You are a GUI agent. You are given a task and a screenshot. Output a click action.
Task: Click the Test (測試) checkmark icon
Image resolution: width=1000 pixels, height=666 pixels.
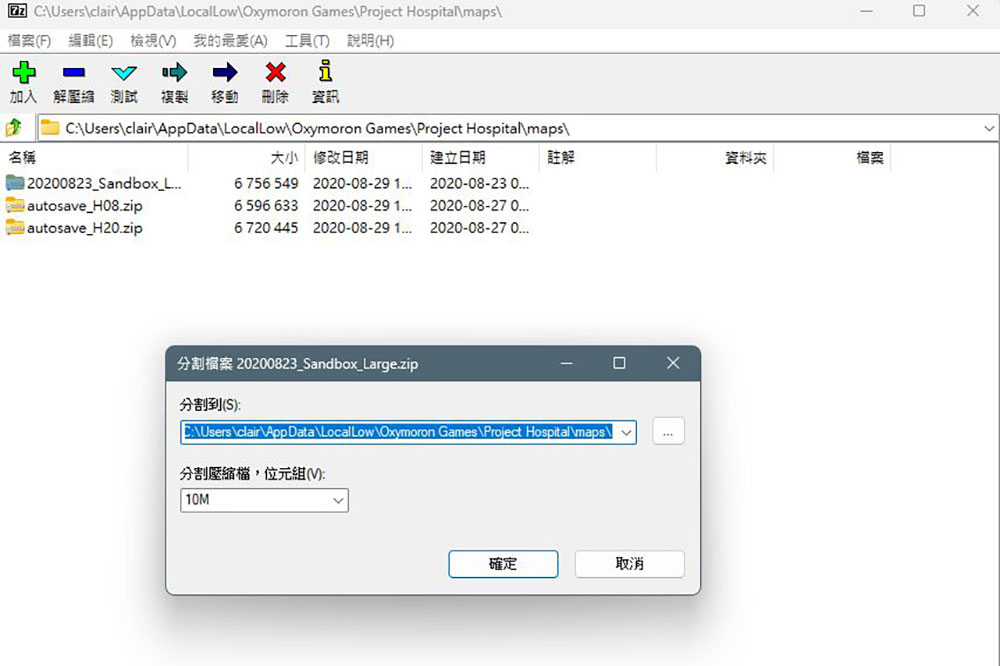(124, 73)
